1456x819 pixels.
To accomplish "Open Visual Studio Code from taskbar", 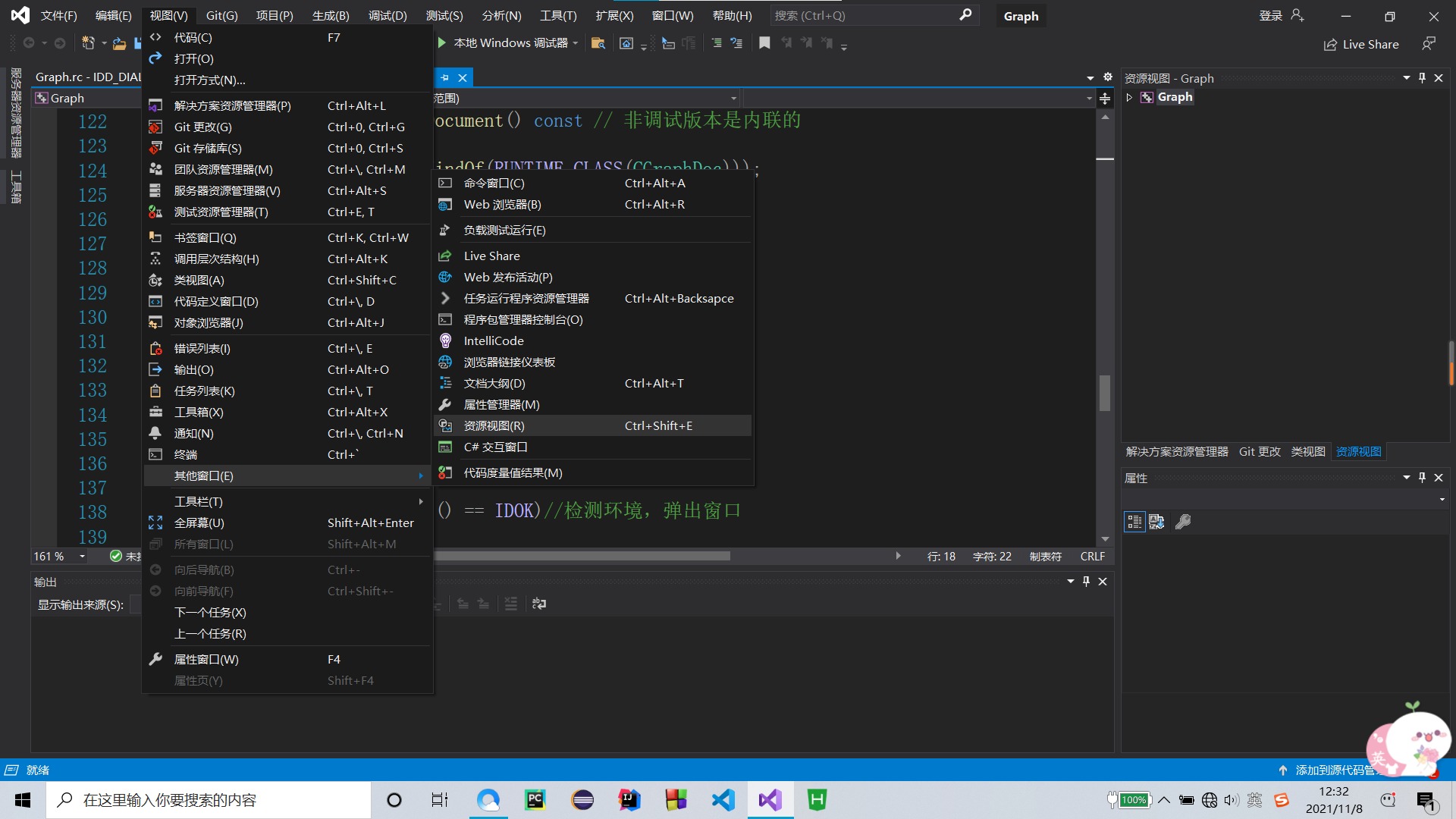I will (x=723, y=800).
